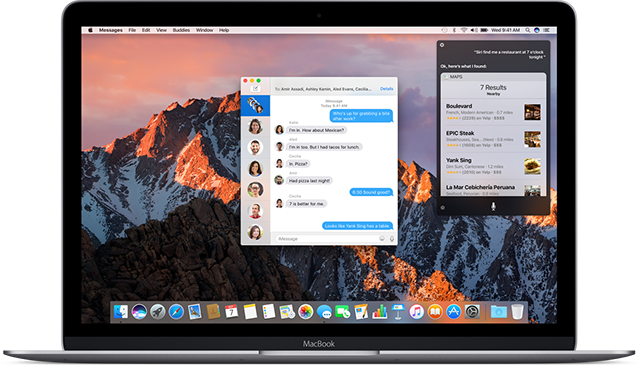Open Launchpad rocket icon in Dock
Screen dimensions: 640x366
158,312
